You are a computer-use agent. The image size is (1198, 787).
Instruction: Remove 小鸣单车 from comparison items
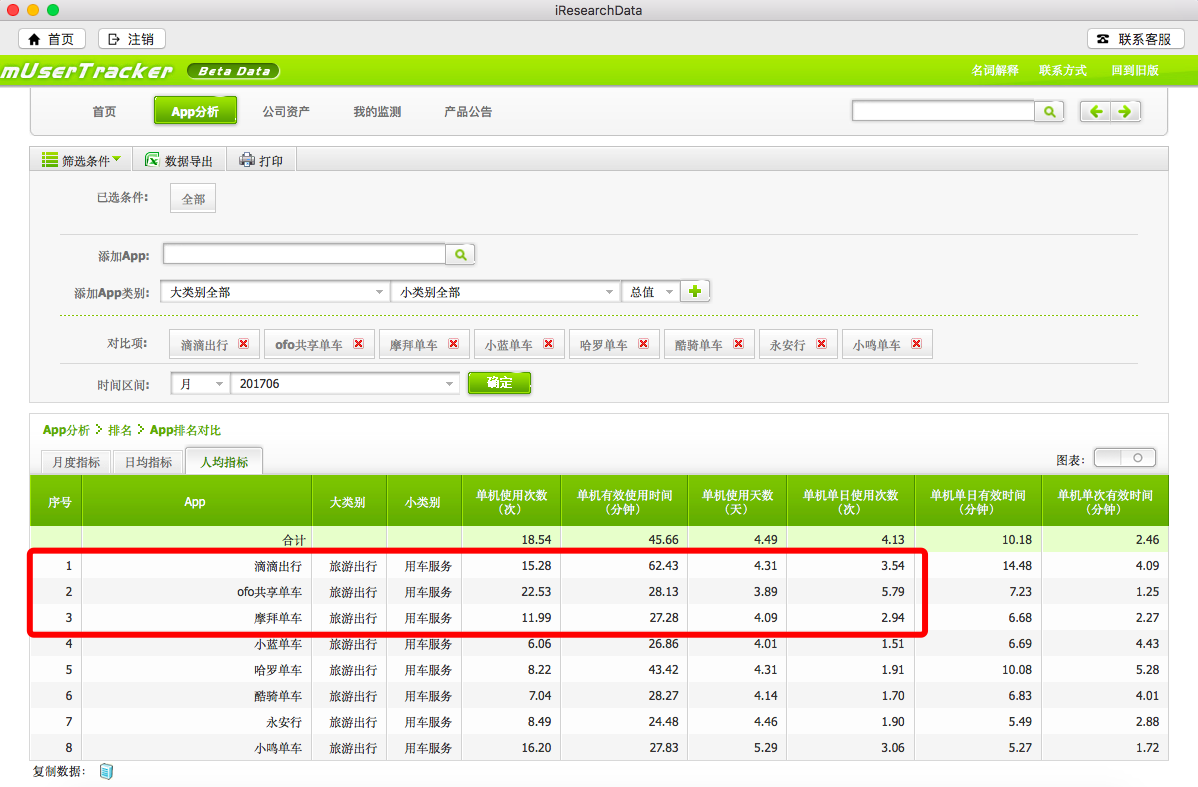click(x=917, y=344)
